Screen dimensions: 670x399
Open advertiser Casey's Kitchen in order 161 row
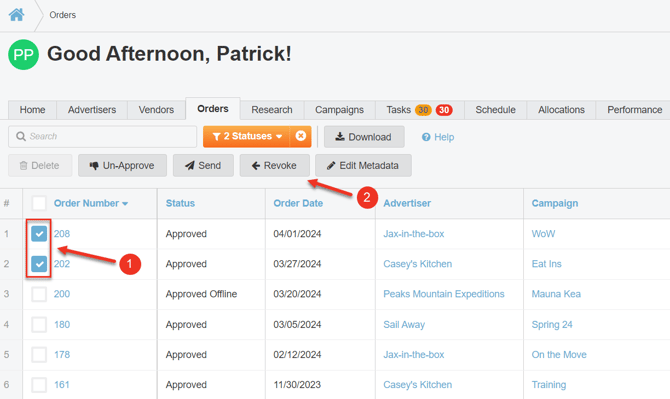[x=417, y=385]
